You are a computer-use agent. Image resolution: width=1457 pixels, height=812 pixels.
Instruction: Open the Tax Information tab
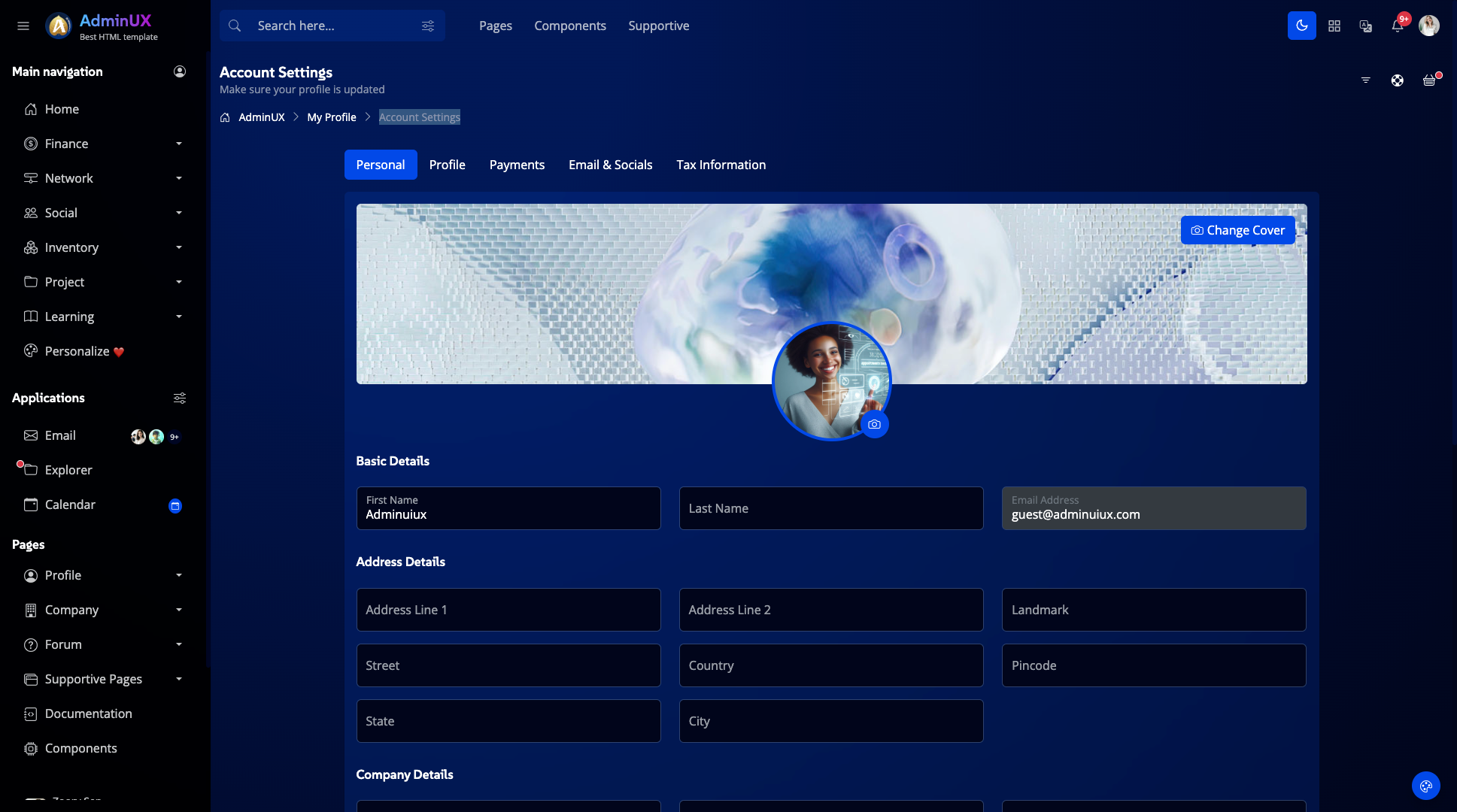click(x=721, y=165)
